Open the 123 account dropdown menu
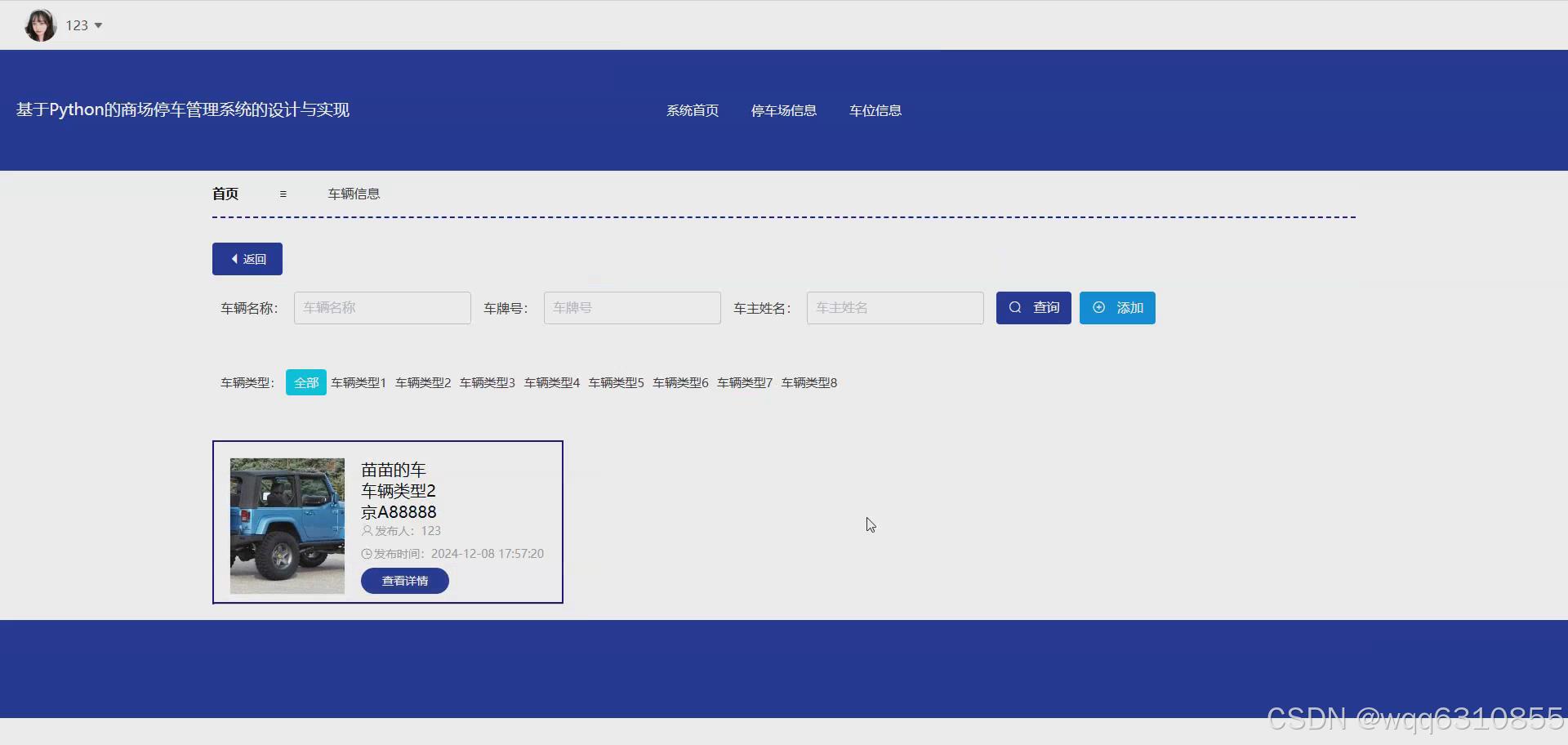This screenshot has width=1568, height=745. 82,25
